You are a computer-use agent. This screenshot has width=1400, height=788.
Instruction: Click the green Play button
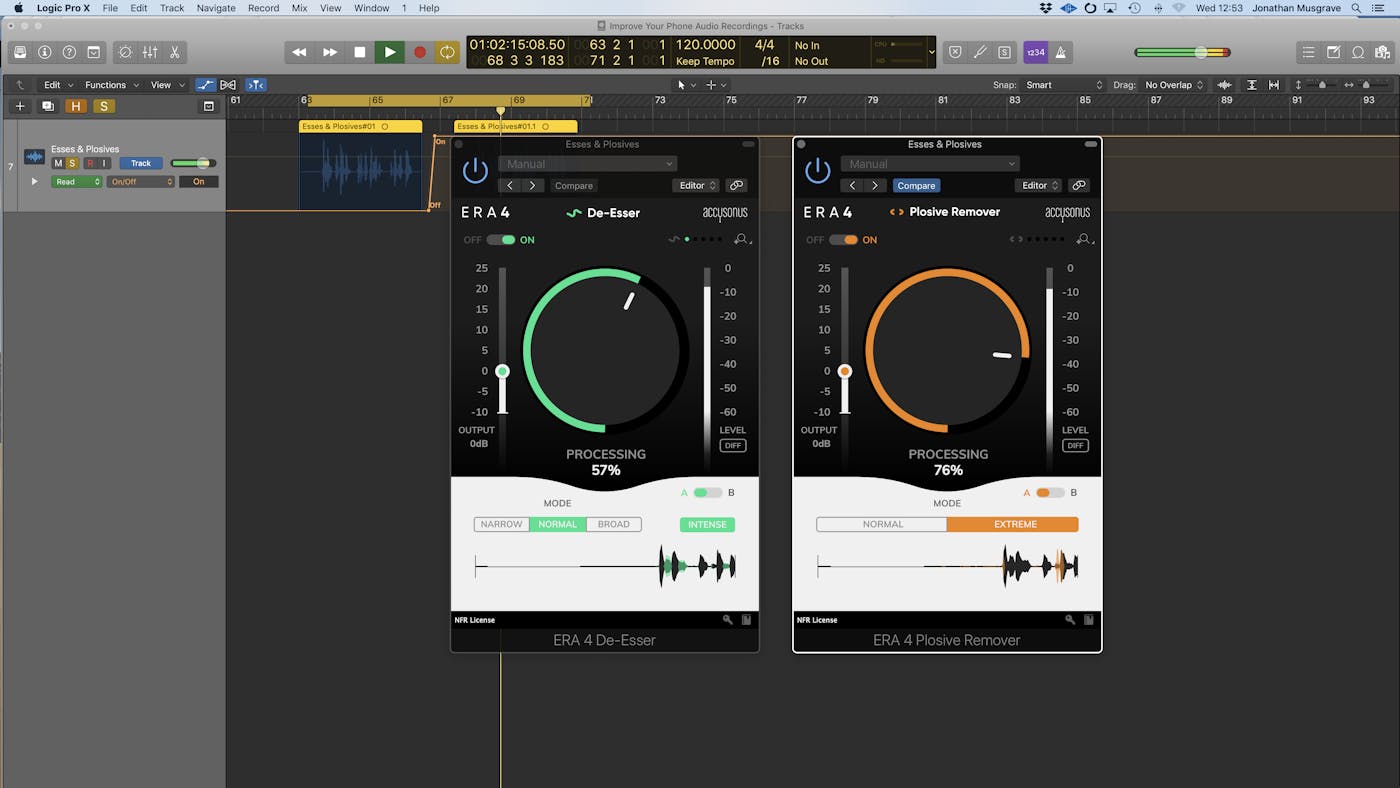click(x=390, y=52)
